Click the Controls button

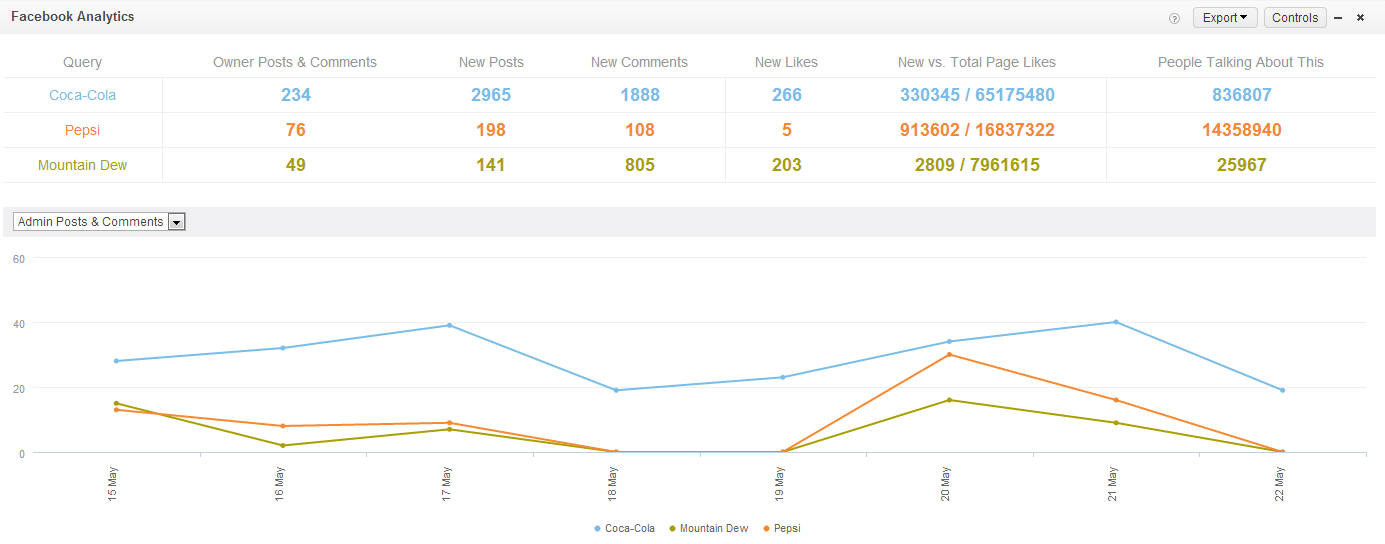pyautogui.click(x=1295, y=18)
